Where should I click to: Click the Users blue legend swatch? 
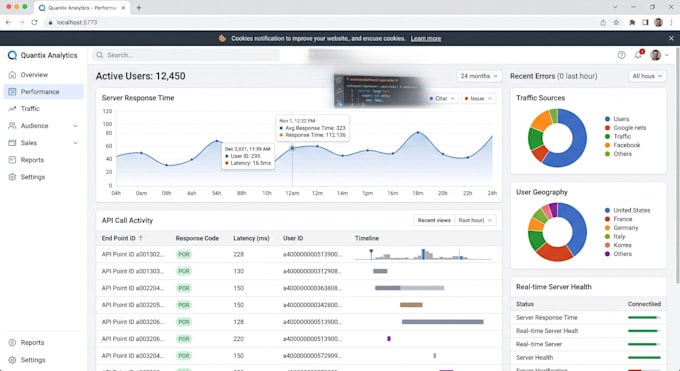(607, 119)
